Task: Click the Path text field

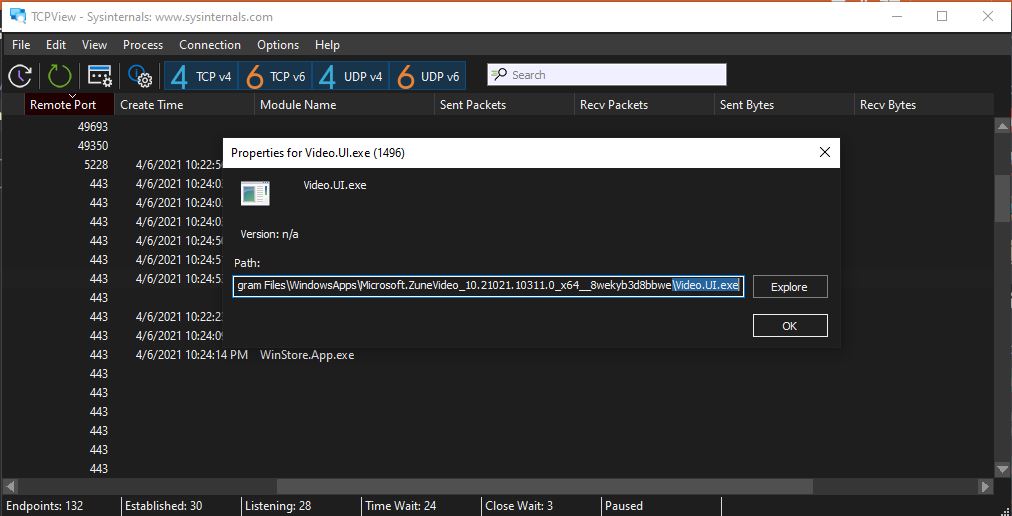Action: click(x=489, y=286)
